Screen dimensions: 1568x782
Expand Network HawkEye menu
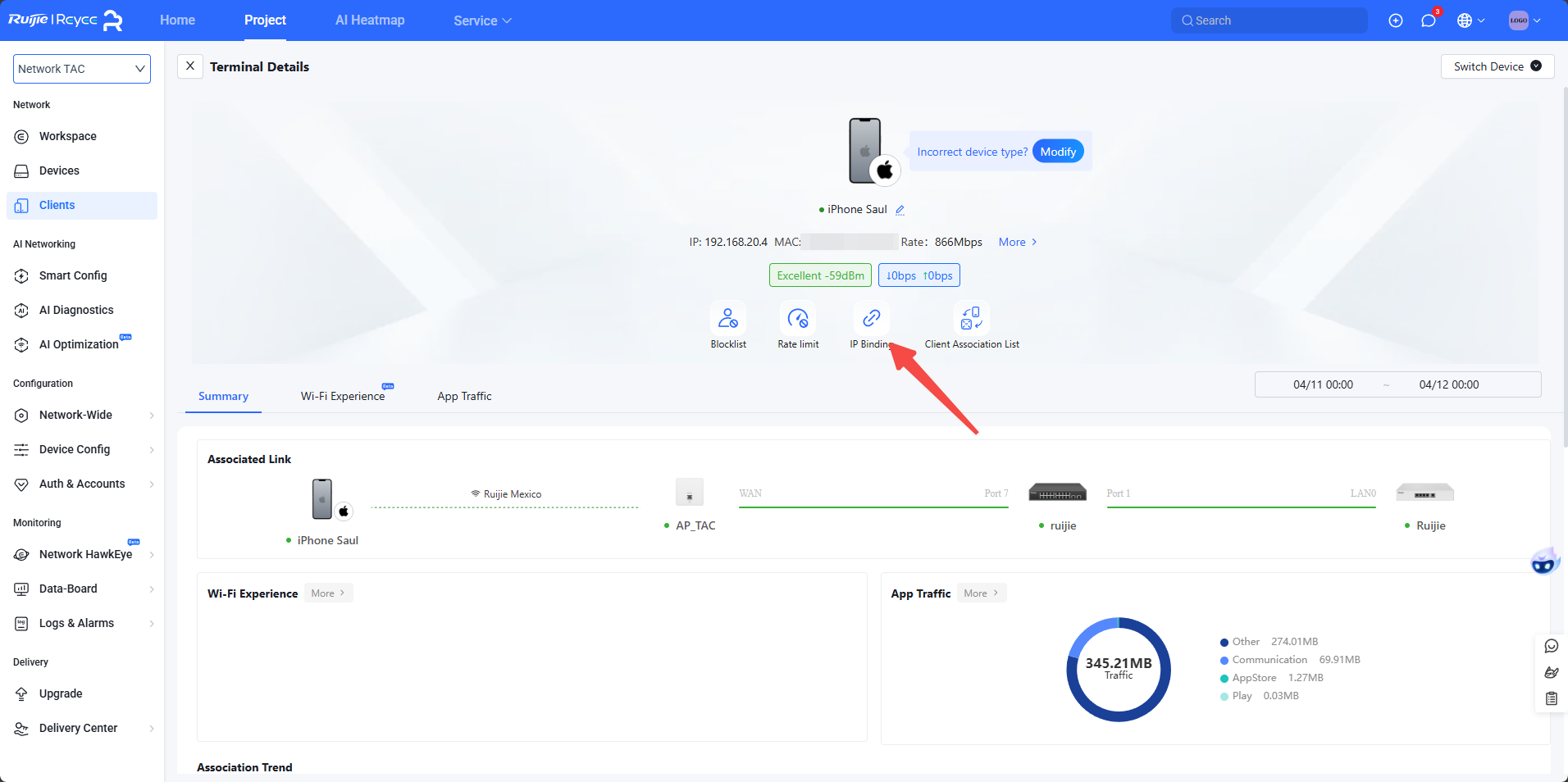[x=82, y=555]
